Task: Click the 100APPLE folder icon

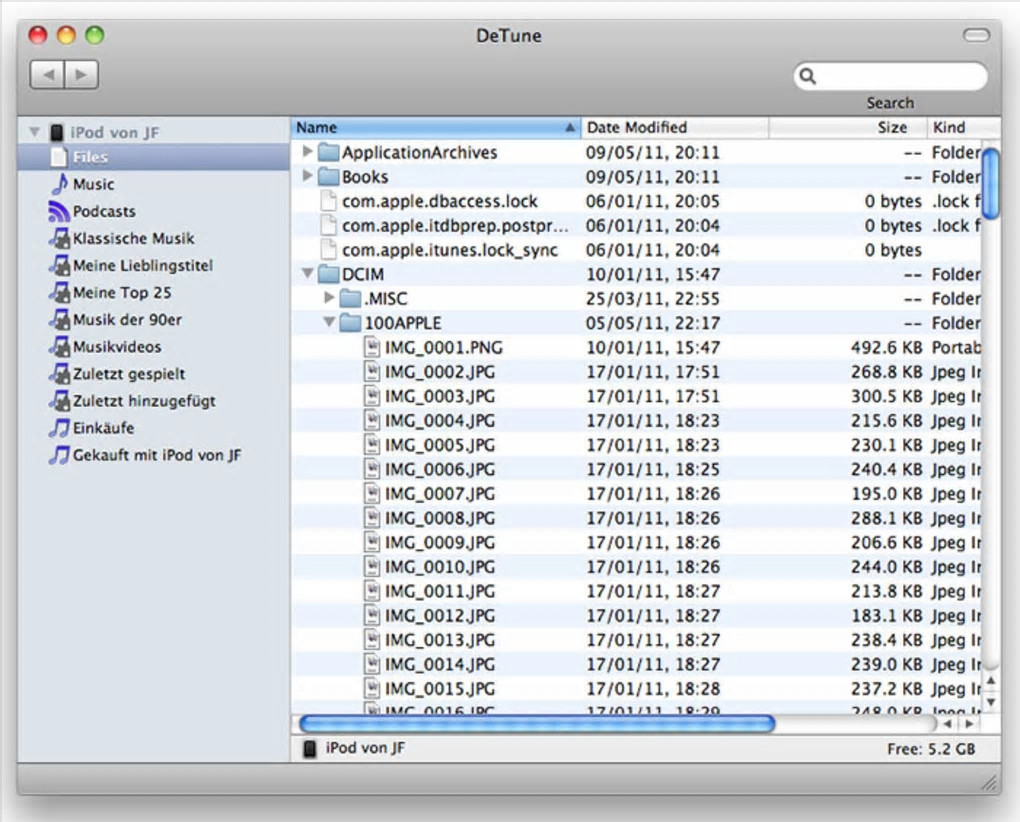Action: point(351,323)
